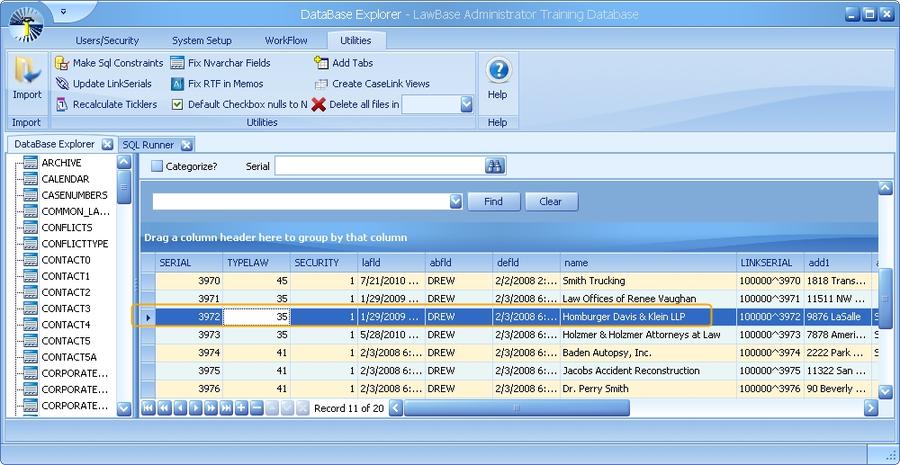Select ARCHIVE table in tree
Screen dimensions: 900x465
click(61, 163)
